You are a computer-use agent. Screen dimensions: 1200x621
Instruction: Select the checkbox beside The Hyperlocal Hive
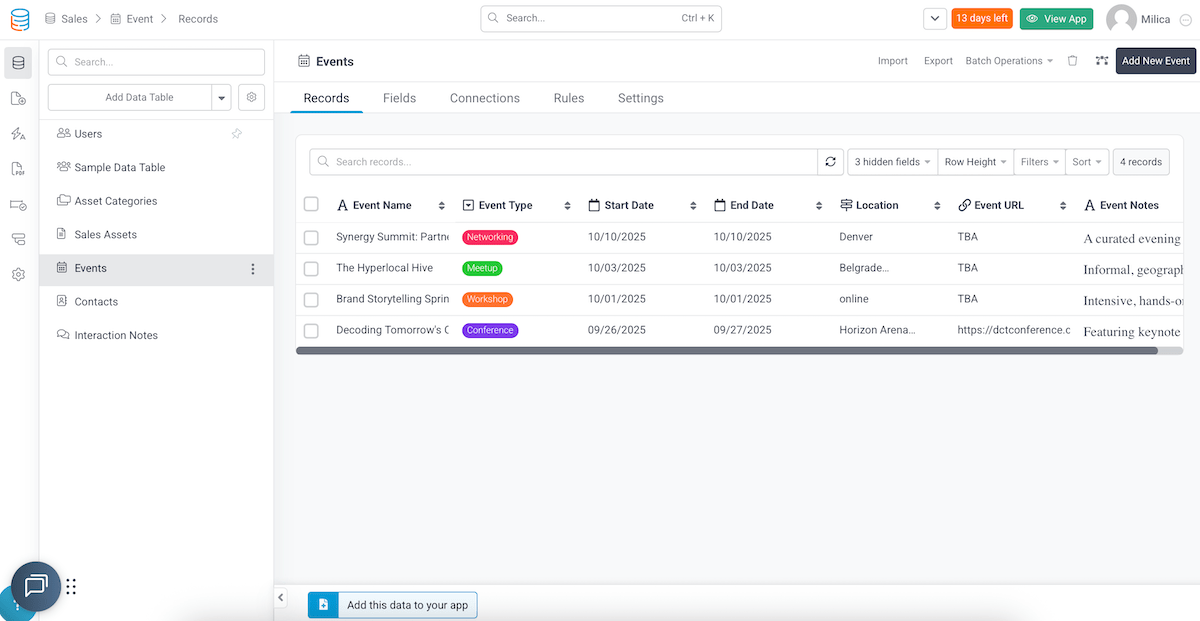point(311,268)
